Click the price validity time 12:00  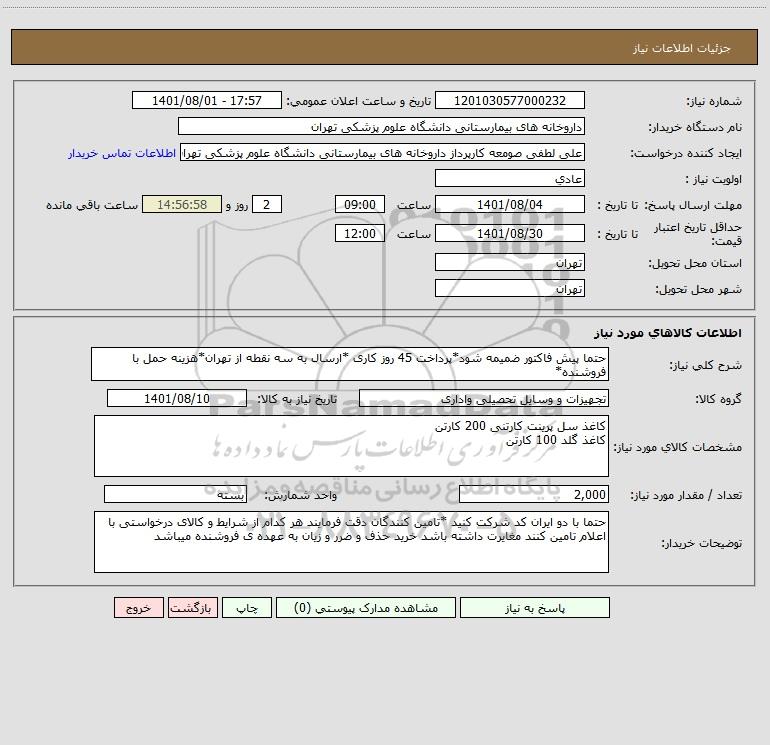pos(359,233)
